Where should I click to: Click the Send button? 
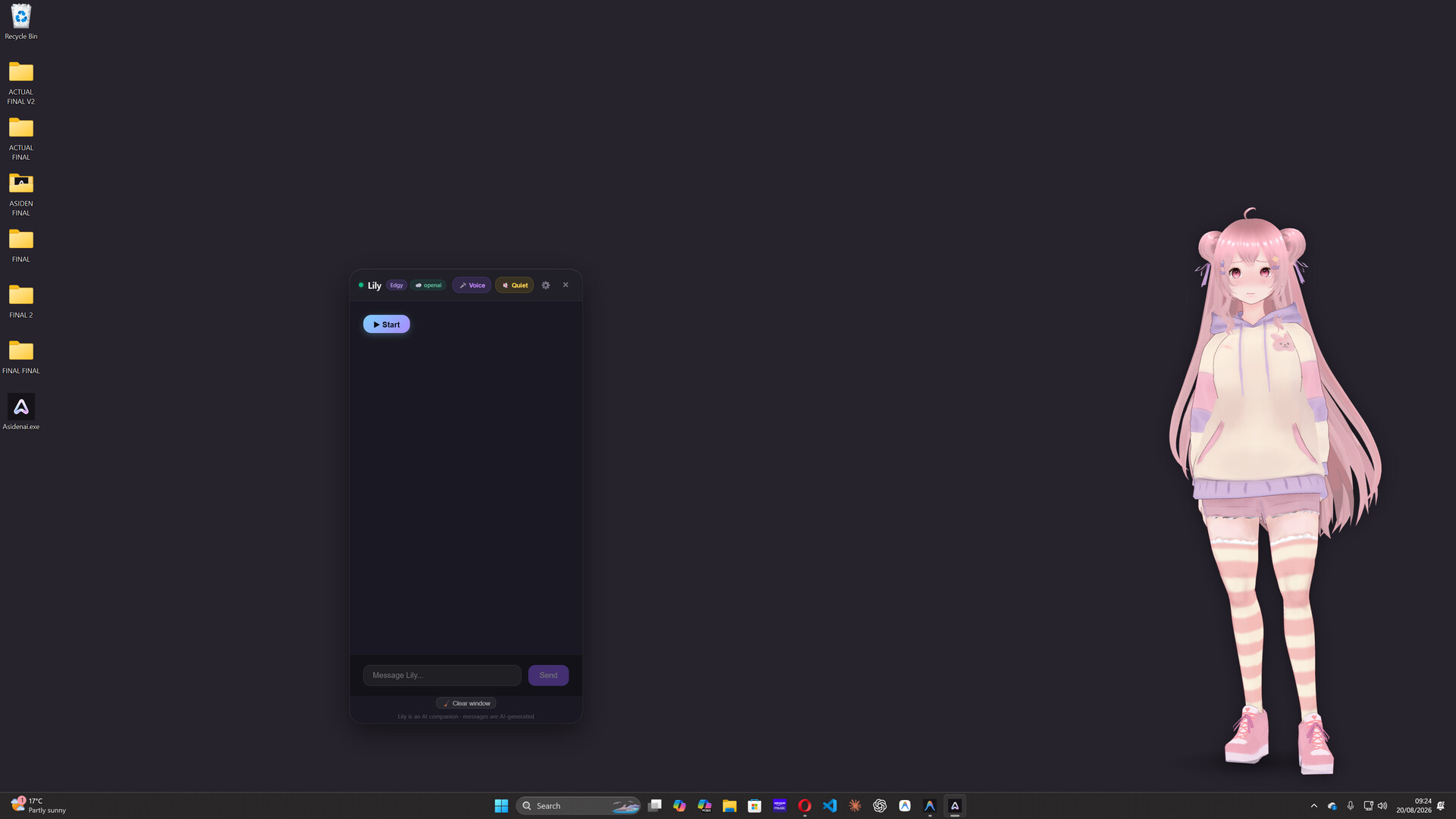point(548,675)
